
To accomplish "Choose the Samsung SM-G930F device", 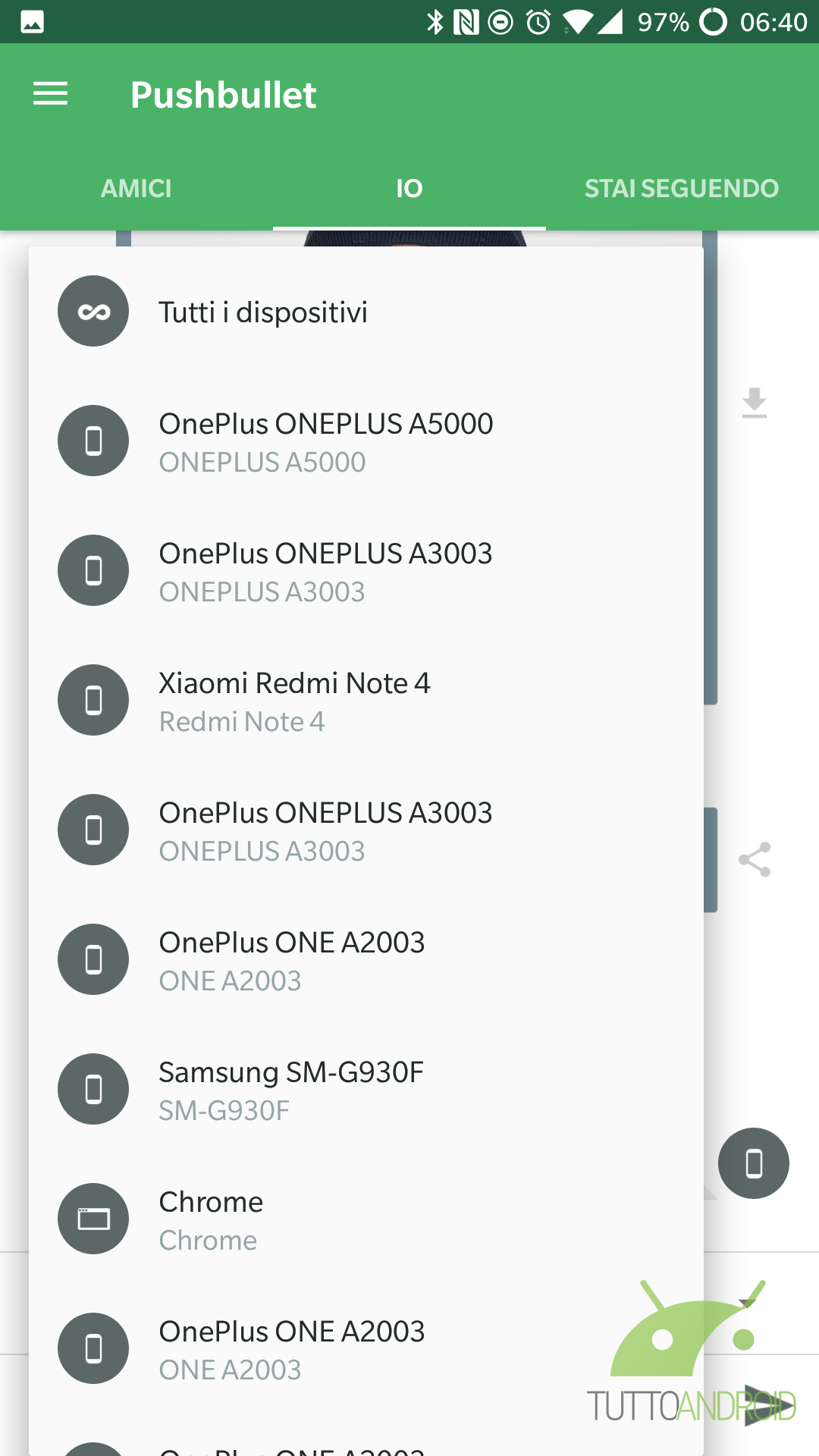I will [x=366, y=1089].
